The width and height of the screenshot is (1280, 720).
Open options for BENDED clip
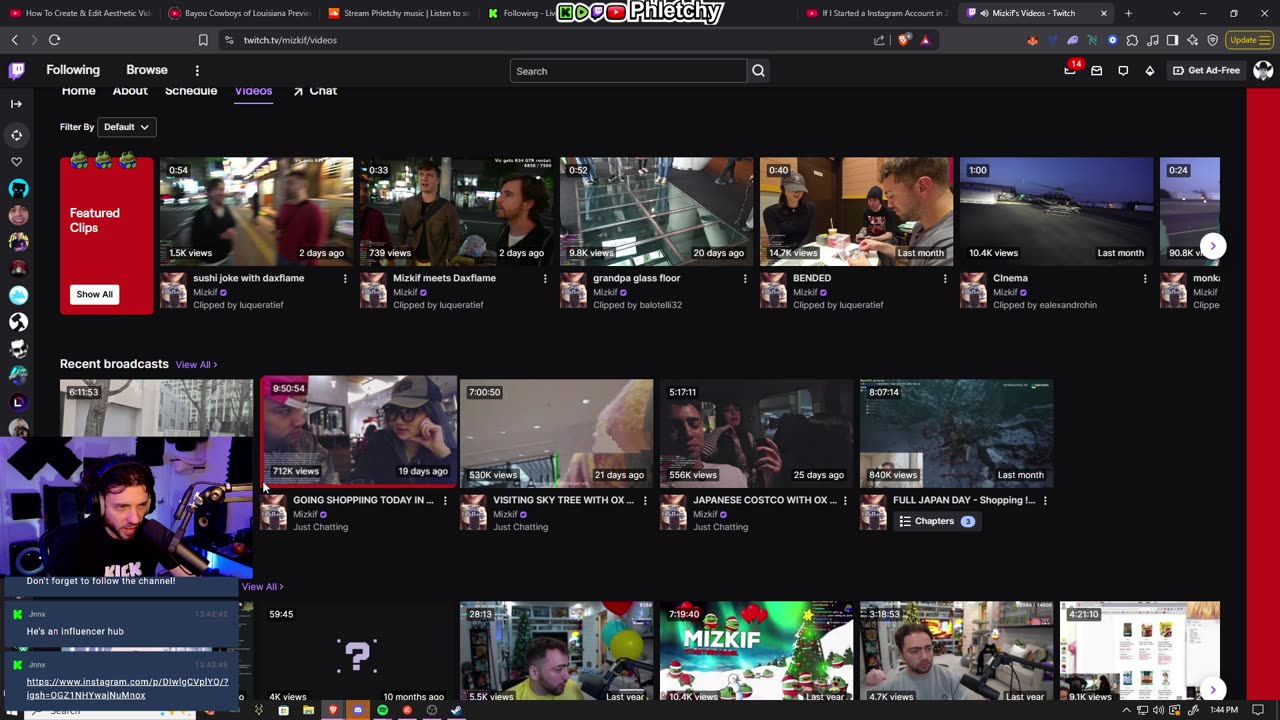pyautogui.click(x=945, y=279)
